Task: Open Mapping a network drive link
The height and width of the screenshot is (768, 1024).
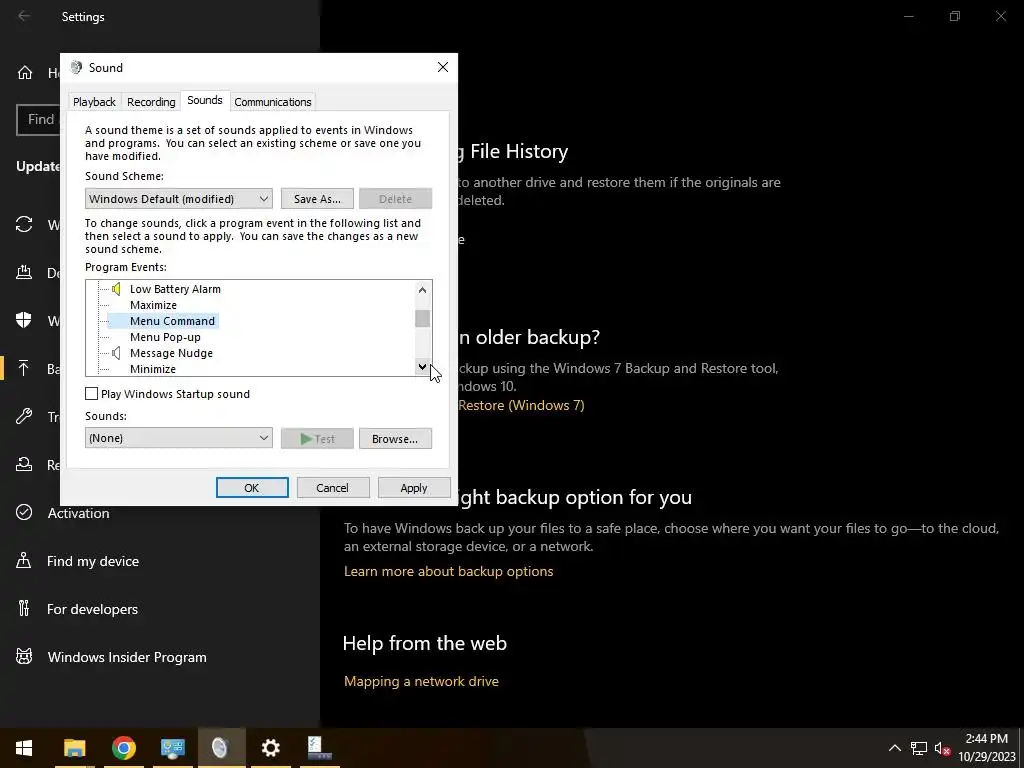Action: 421,681
